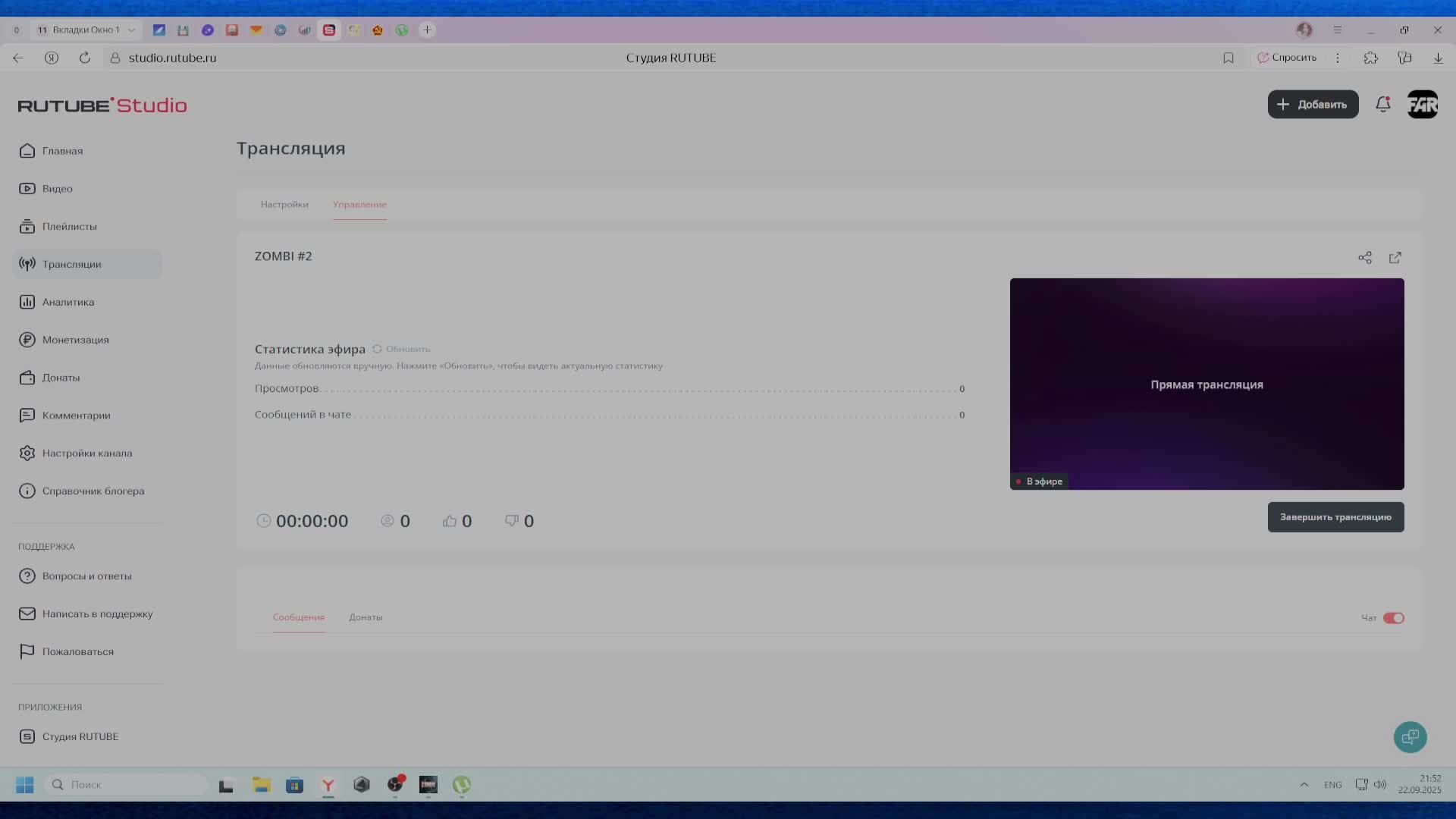Click Завершить трансляцию button
The height and width of the screenshot is (819, 1456).
(x=1335, y=517)
